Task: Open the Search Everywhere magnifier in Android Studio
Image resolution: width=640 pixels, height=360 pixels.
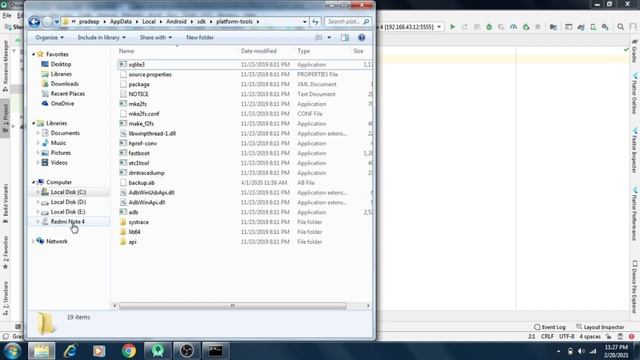Action: (620, 27)
